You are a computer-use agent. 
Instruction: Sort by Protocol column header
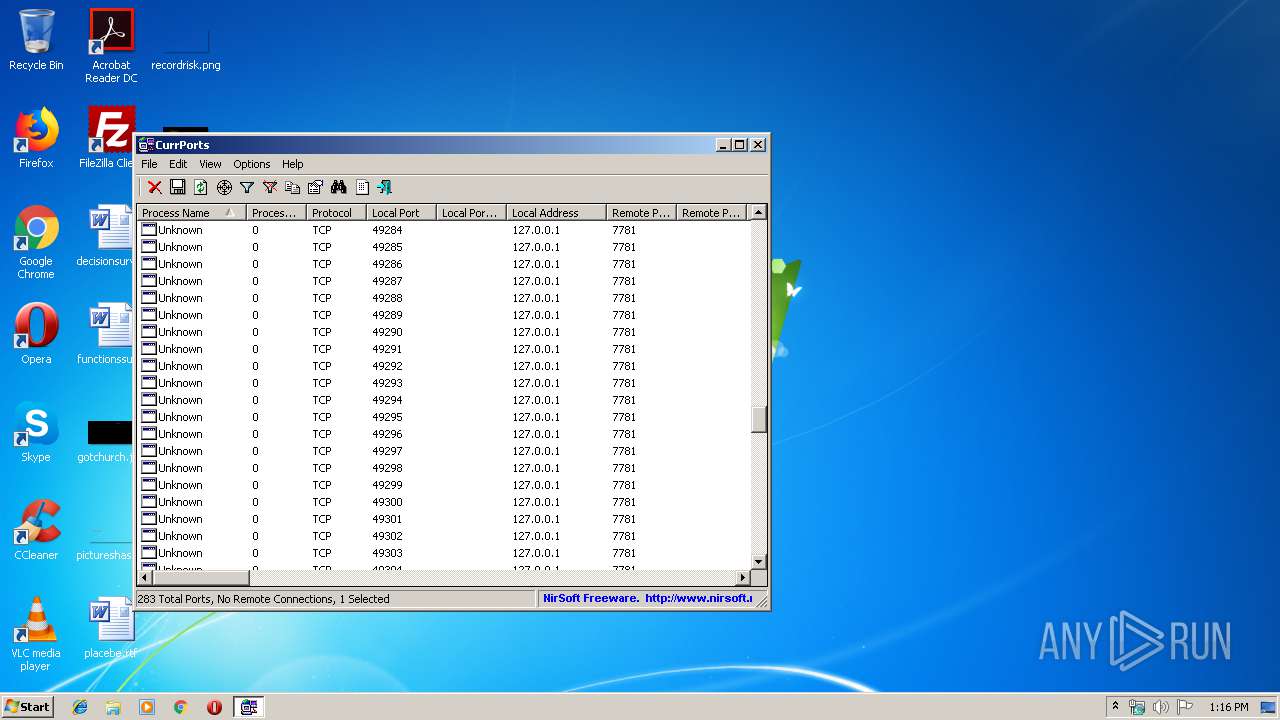(x=336, y=213)
